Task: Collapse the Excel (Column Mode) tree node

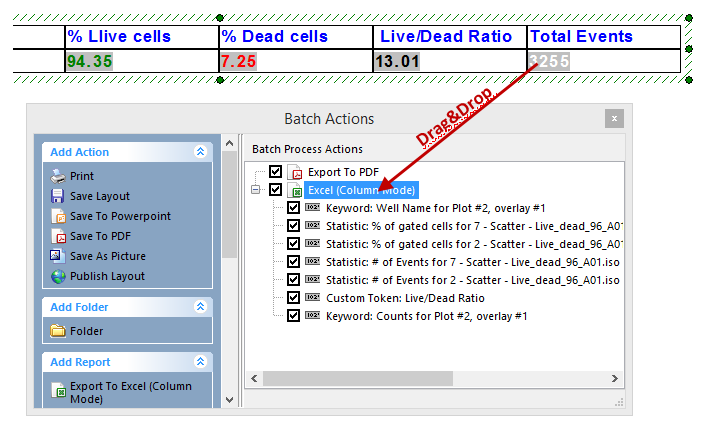Action: [256, 190]
